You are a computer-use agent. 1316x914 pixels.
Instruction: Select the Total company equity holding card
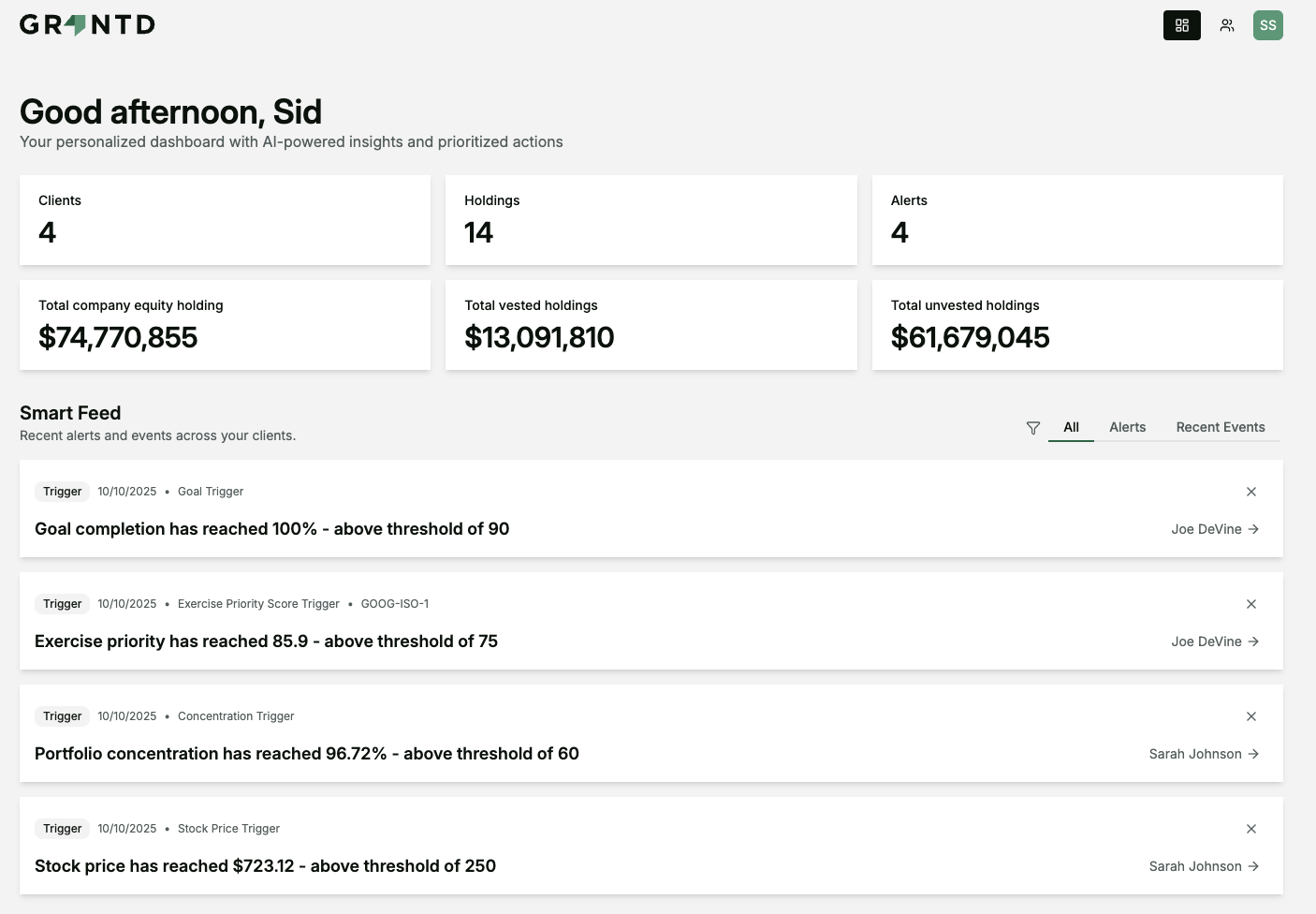click(x=225, y=324)
